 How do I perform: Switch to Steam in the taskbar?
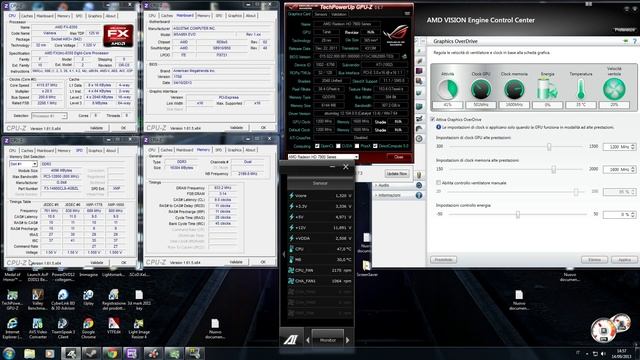point(91,353)
